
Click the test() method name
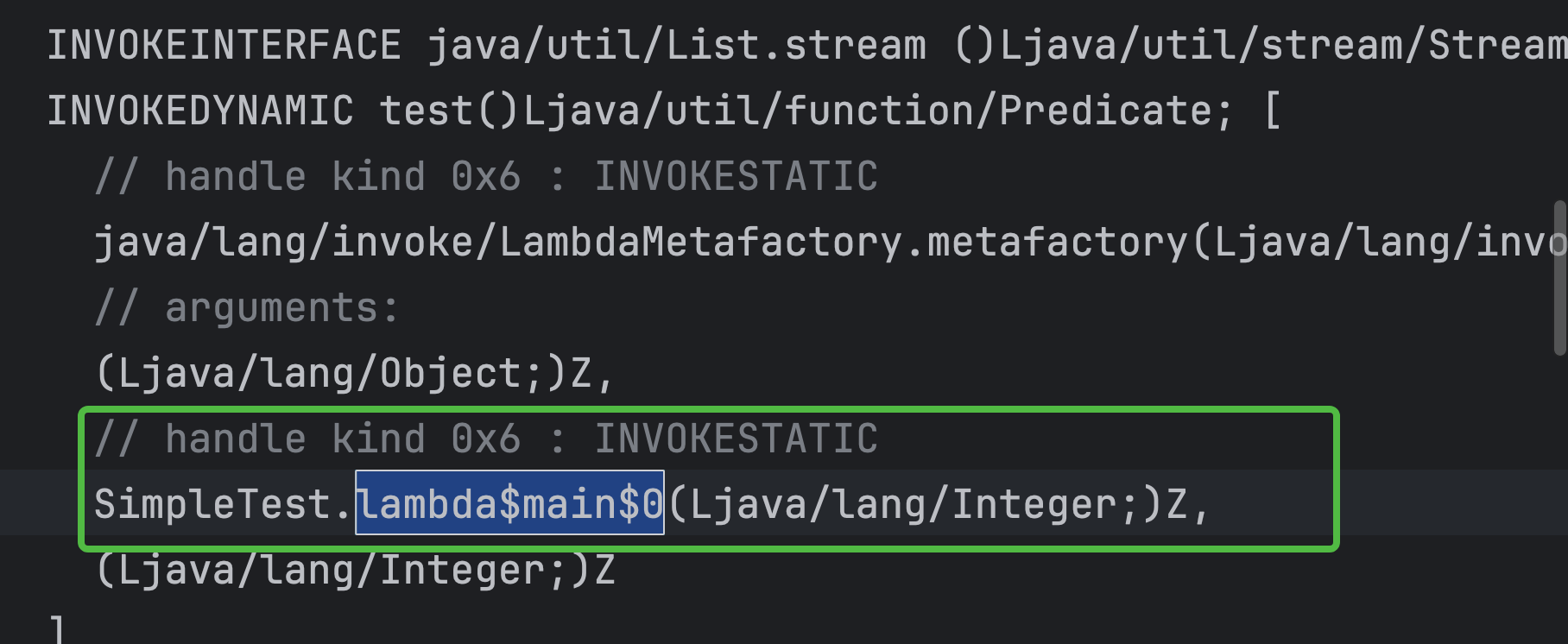(x=448, y=110)
